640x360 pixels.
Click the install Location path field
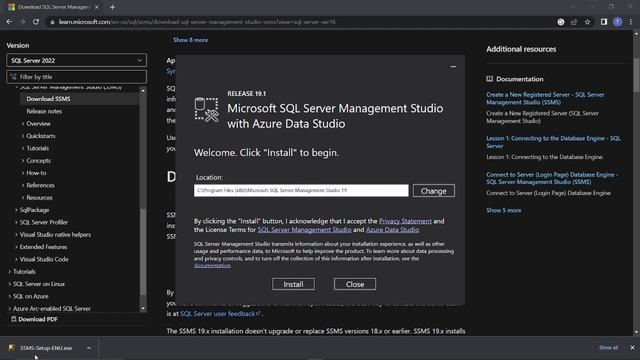[x=301, y=190]
